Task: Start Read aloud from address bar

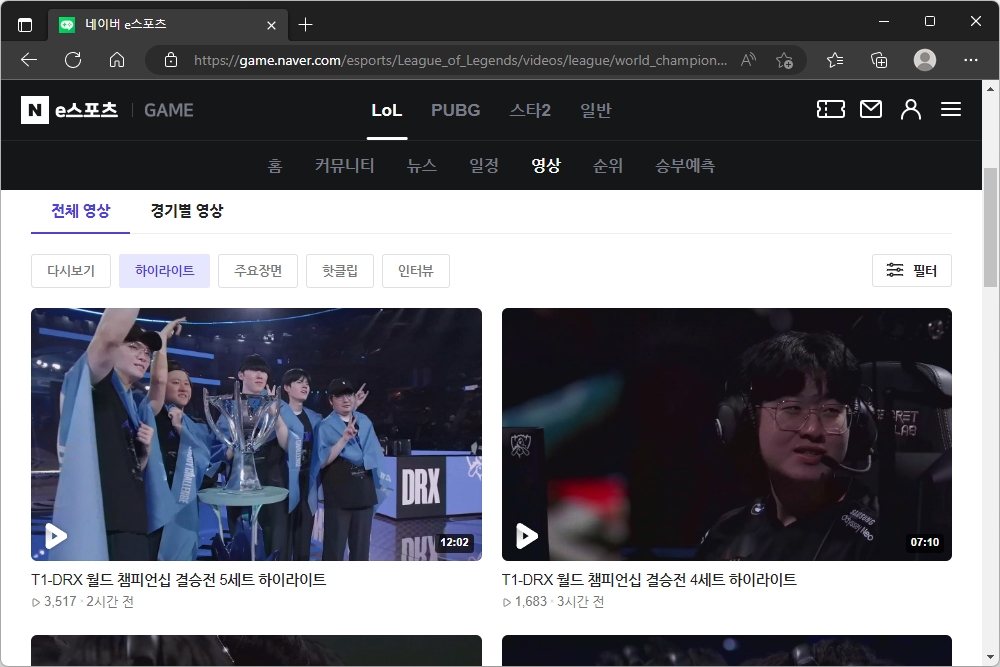Action: point(749,60)
